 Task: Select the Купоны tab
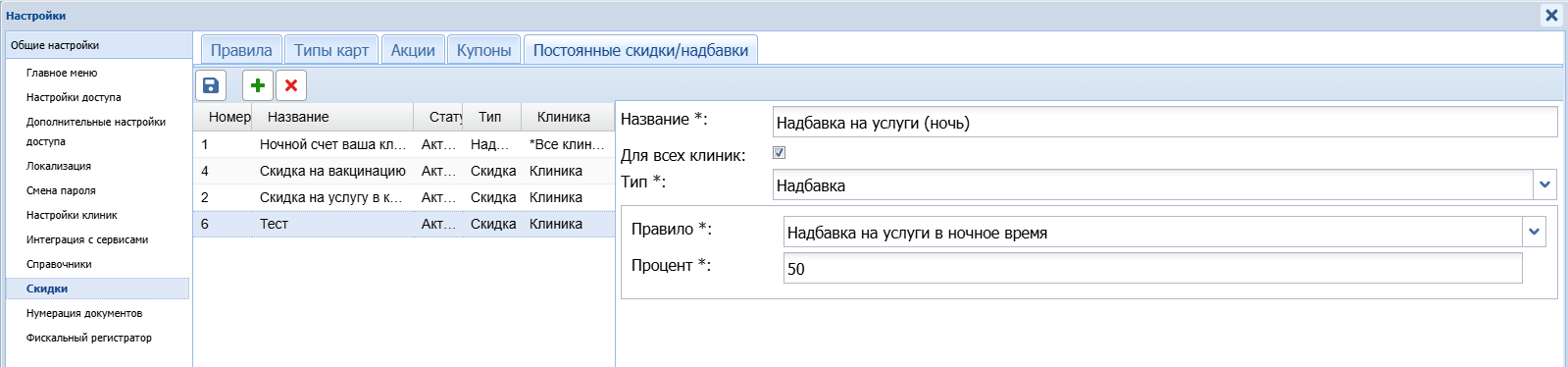point(483,50)
